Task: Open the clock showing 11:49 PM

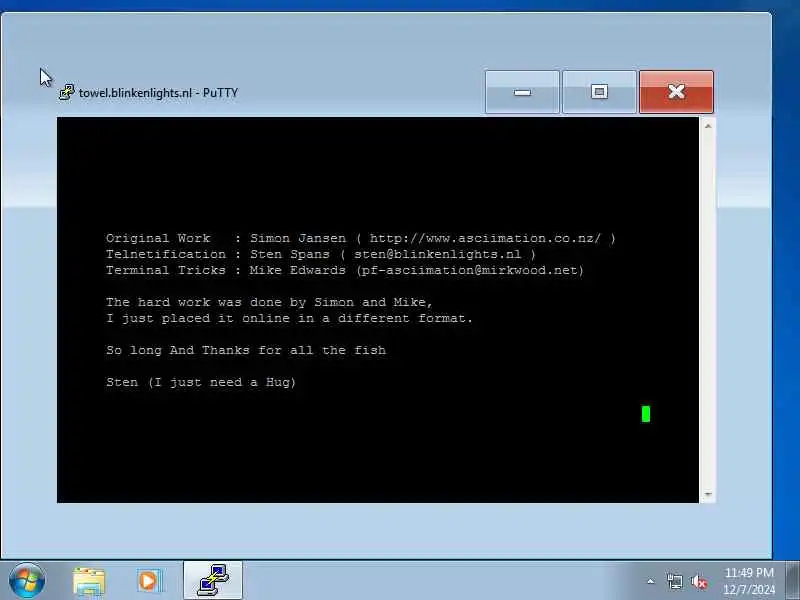Action: tap(749, 581)
